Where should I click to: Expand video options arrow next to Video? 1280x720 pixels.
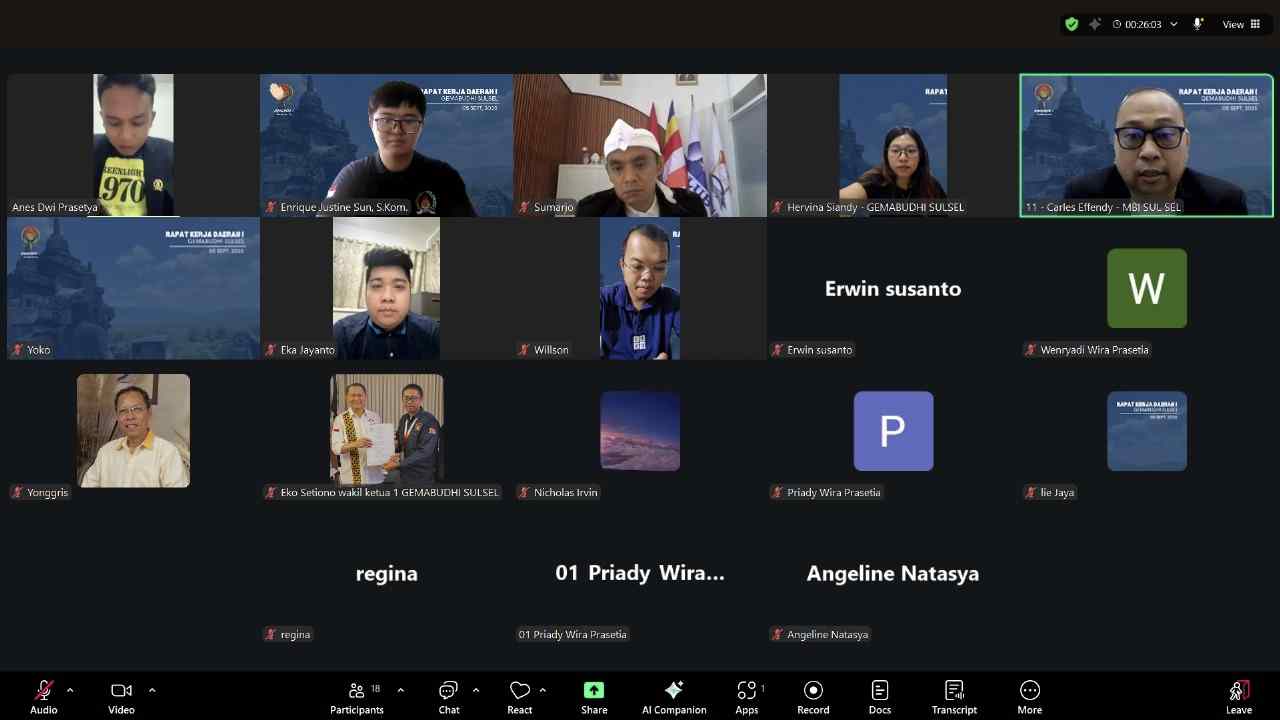click(152, 690)
